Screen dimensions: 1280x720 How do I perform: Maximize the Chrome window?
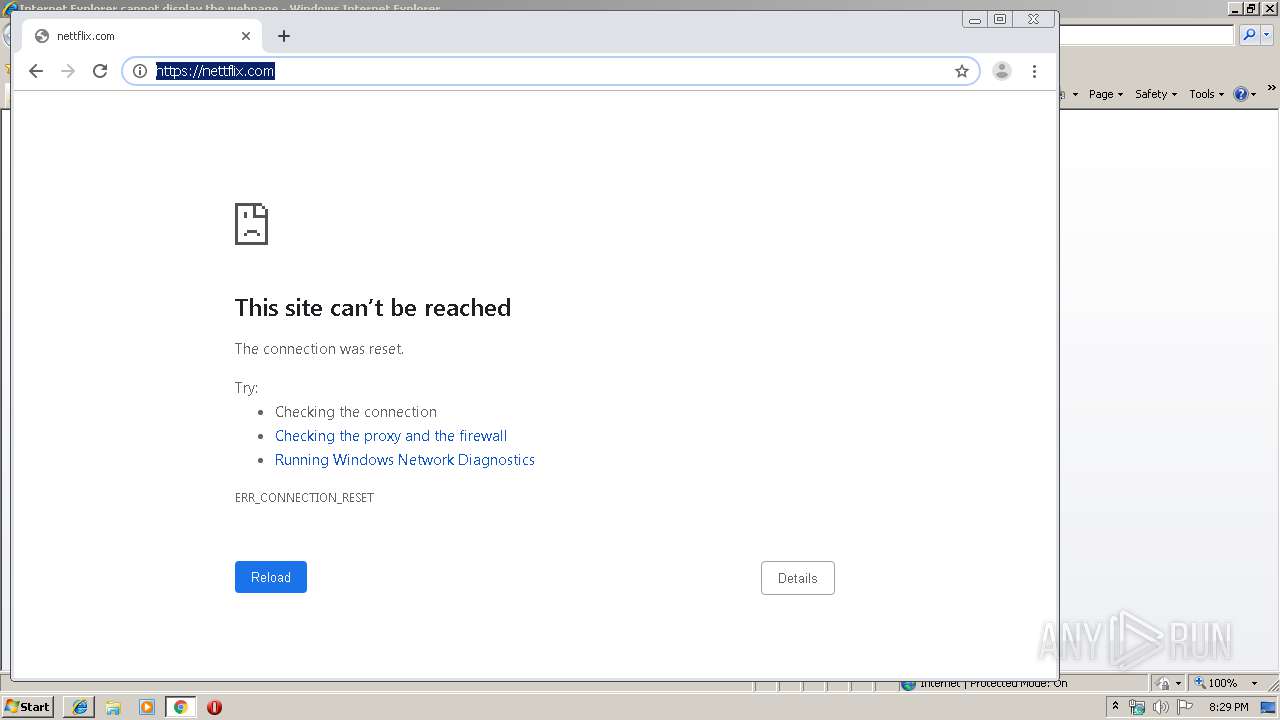(x=1000, y=19)
